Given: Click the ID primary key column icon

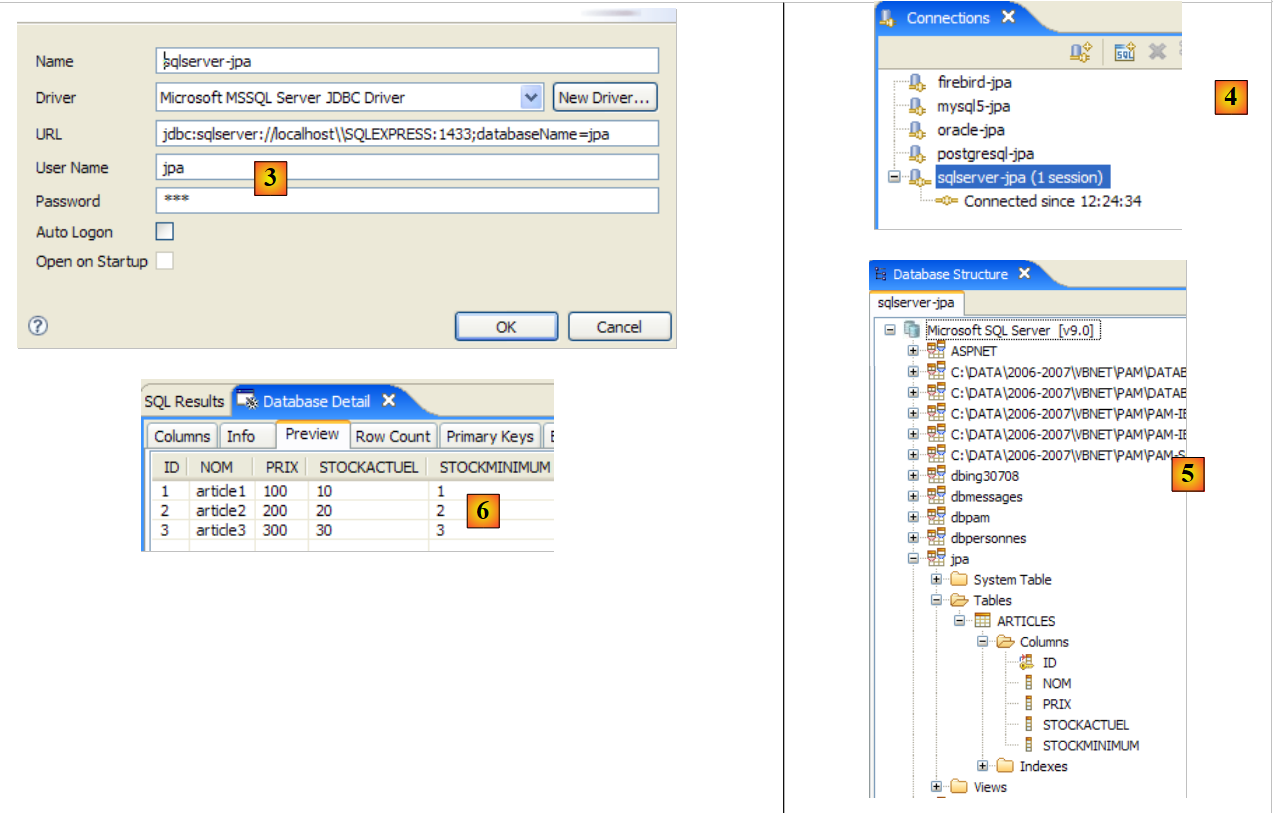Looking at the screenshot, I should (1027, 663).
